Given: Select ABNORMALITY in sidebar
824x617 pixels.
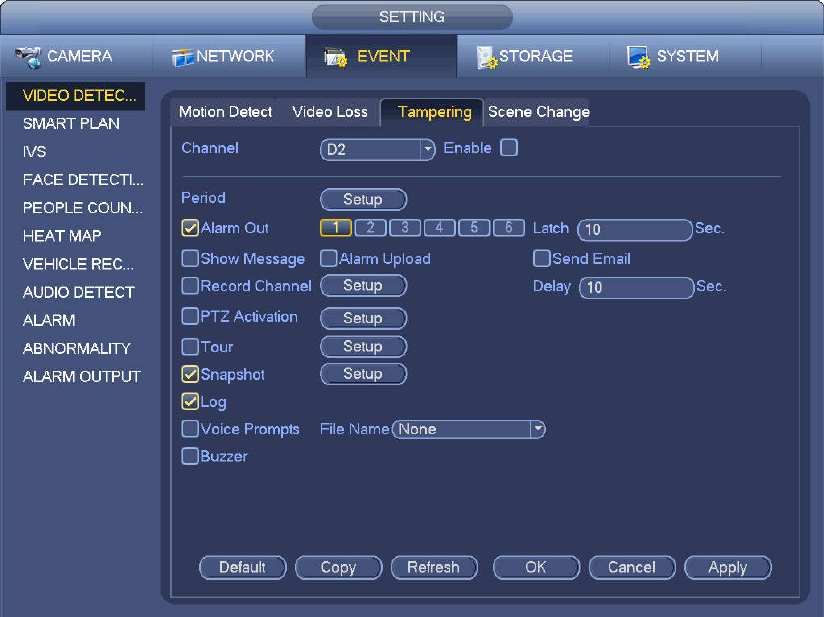Looking at the screenshot, I should (76, 348).
